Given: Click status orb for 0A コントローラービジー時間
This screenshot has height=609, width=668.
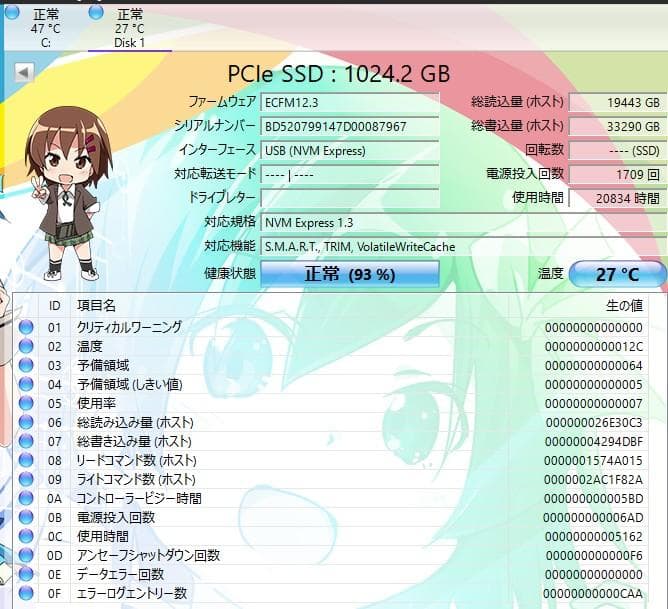Looking at the screenshot, I should coord(26,498).
